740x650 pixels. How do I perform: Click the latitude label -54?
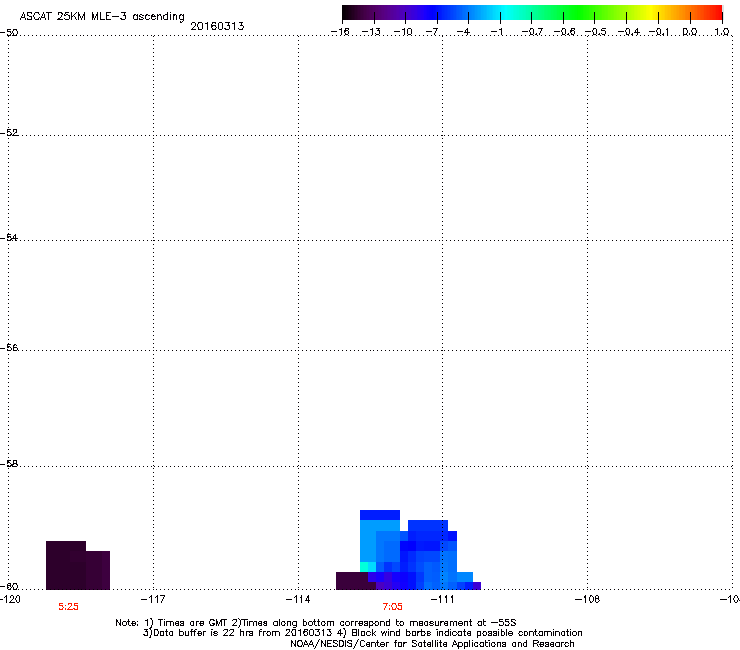(x=9, y=237)
